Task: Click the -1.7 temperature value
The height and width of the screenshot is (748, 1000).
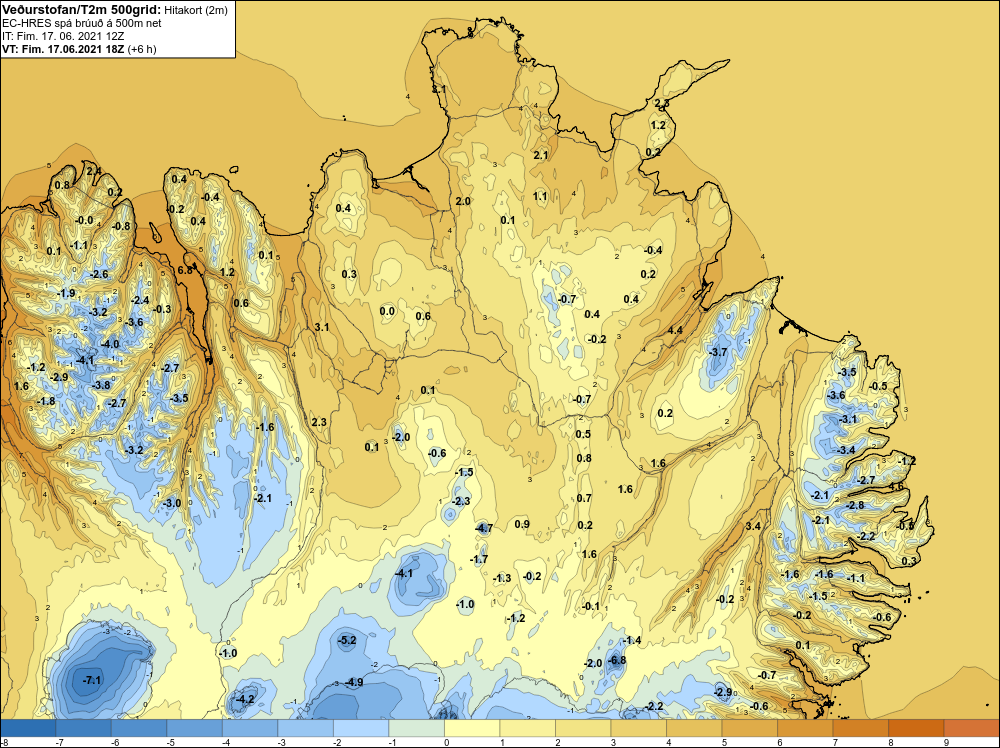Action: [478, 559]
